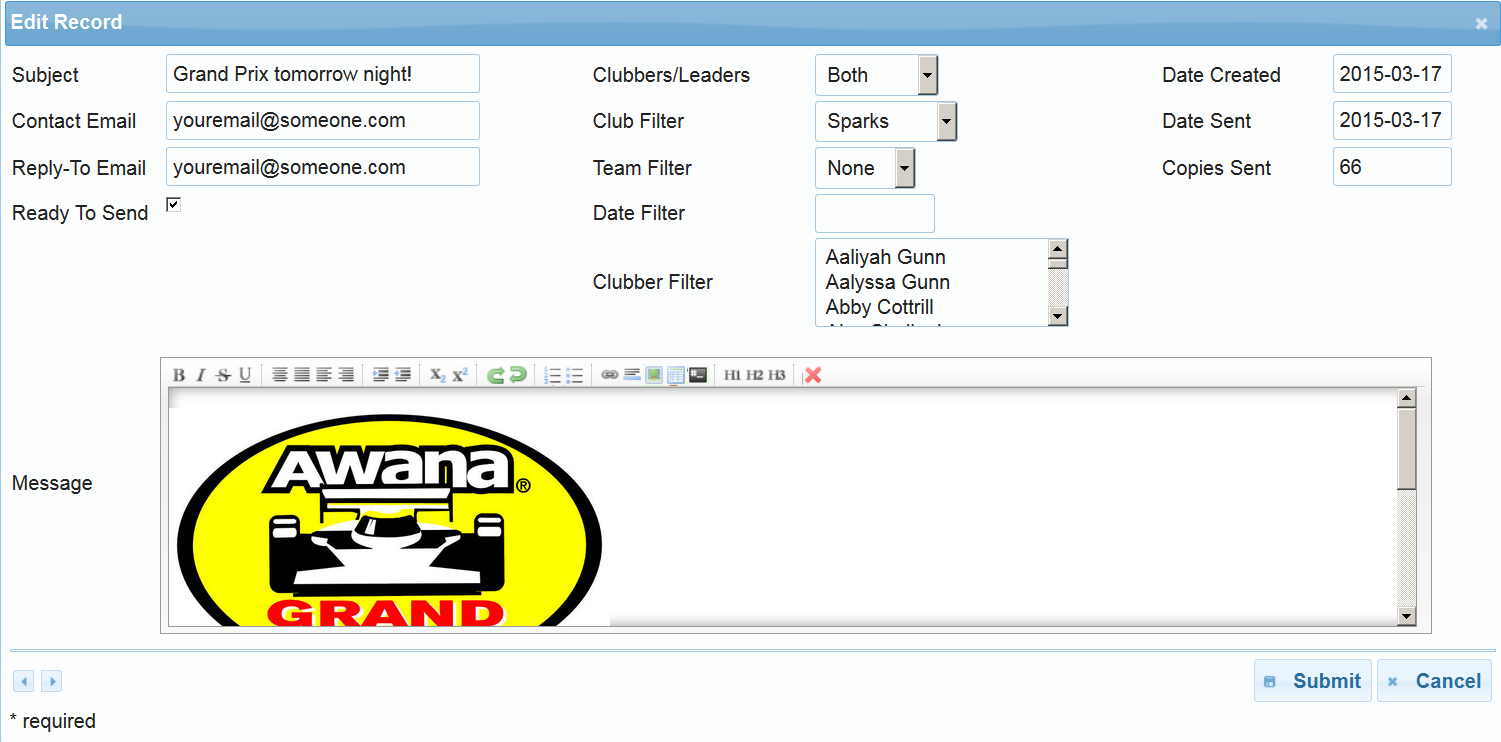The height and width of the screenshot is (742, 1501).
Task: Insert a numbered list
Action: 552,375
